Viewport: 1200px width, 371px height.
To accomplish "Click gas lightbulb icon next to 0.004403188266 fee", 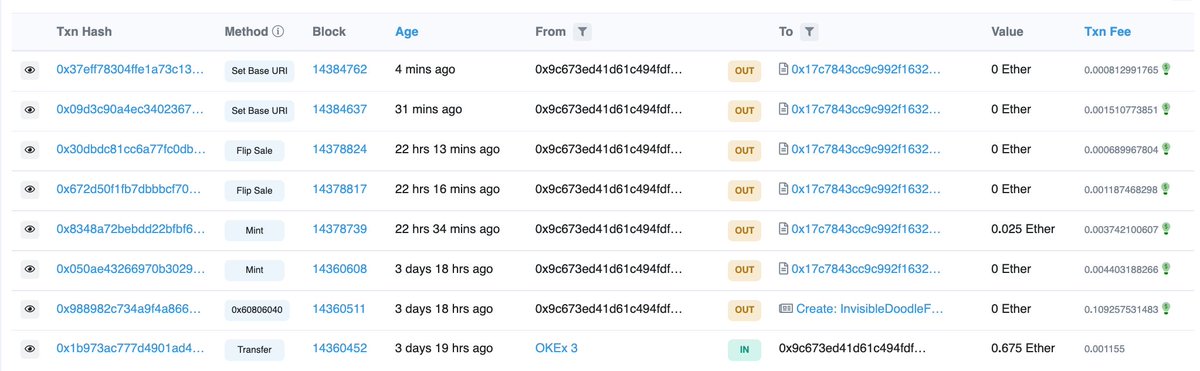I will pos(1166,269).
